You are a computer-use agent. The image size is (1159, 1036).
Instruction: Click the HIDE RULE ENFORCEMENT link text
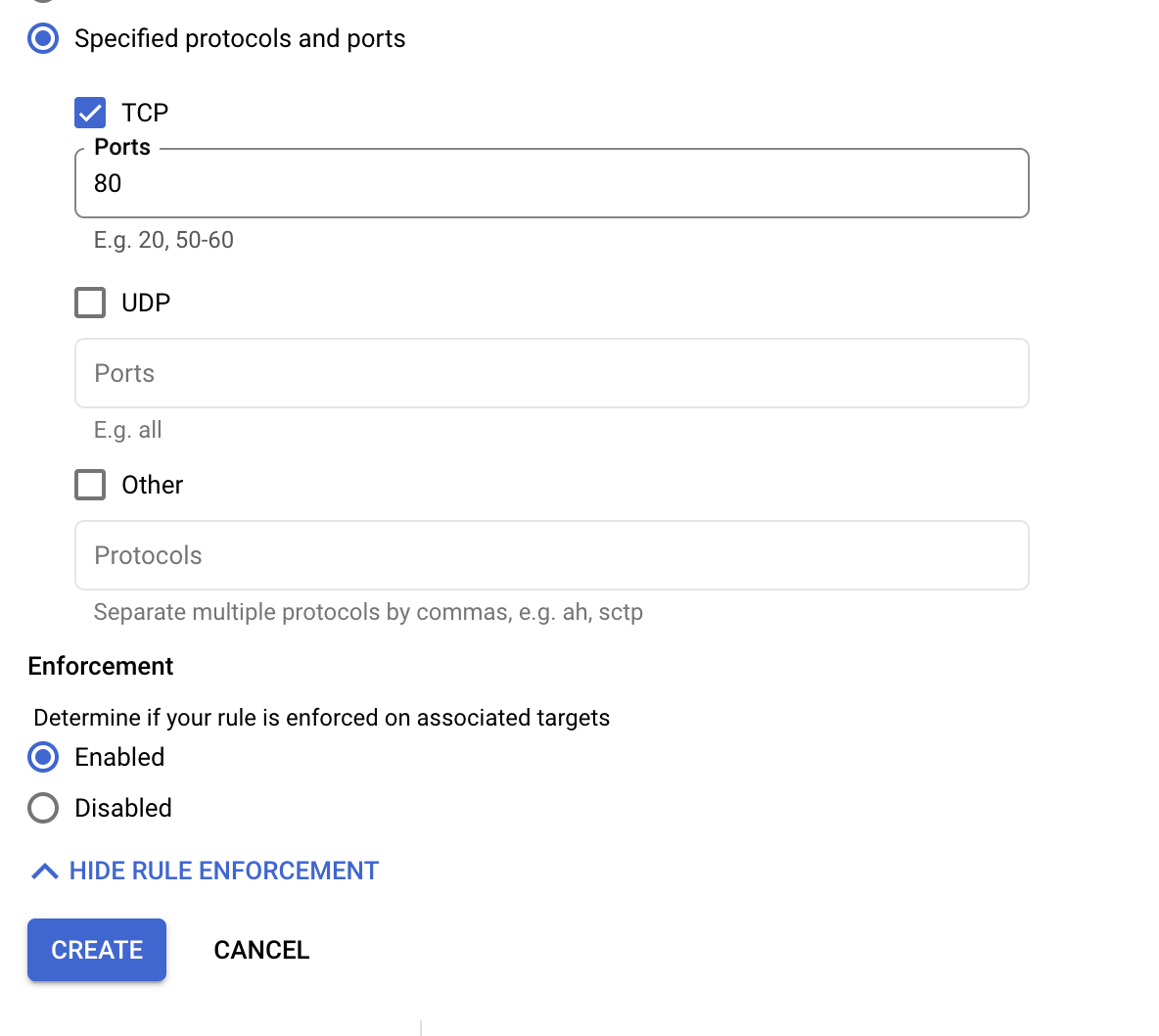pos(223,871)
